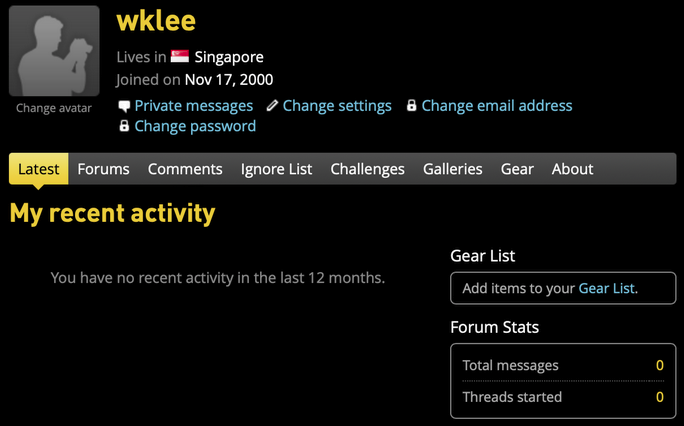The image size is (684, 426).
Task: Click the pencil icon beside Change settings
Action: pos(272,106)
